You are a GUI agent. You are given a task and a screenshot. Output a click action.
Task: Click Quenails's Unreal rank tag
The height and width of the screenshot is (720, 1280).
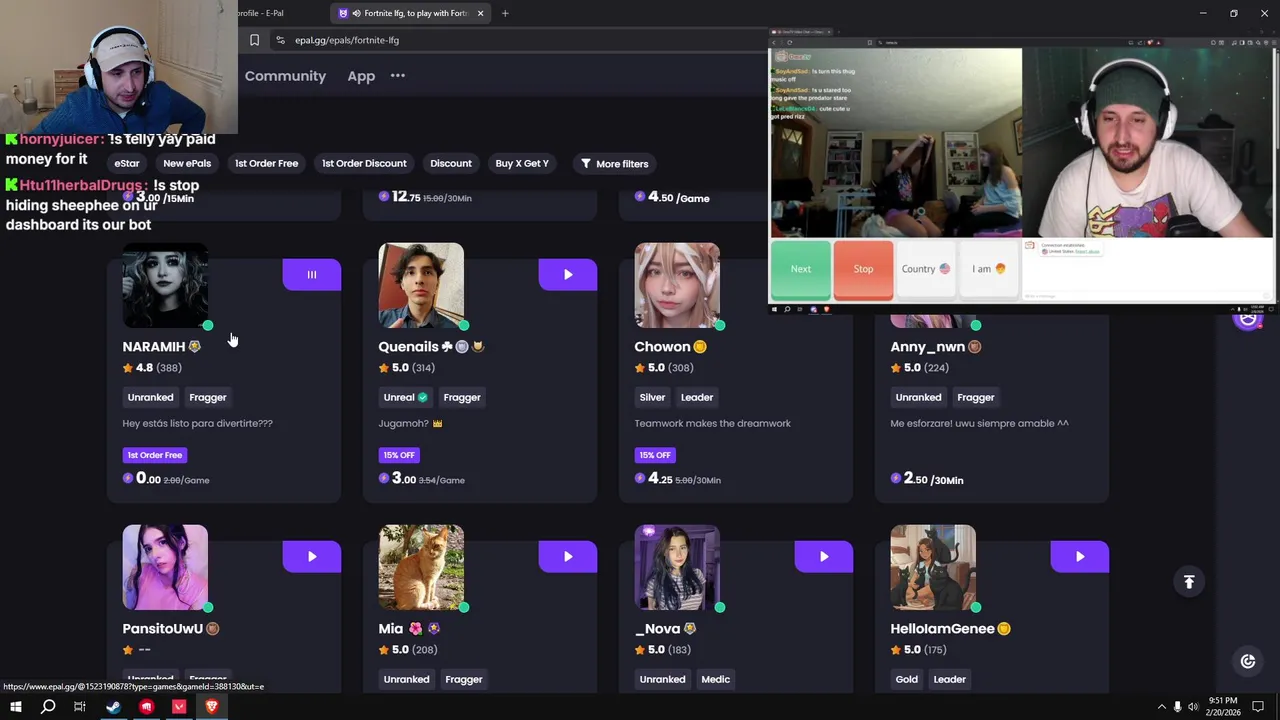(x=405, y=398)
